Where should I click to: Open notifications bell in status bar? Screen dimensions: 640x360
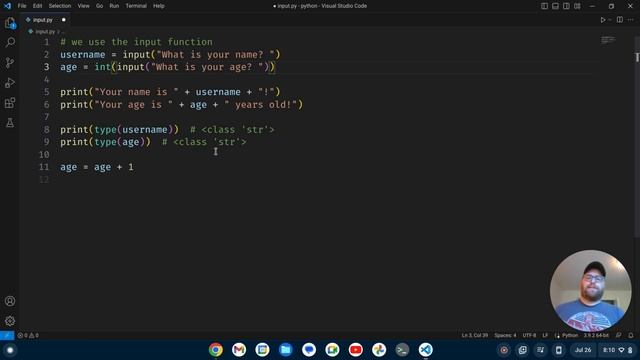(631, 335)
